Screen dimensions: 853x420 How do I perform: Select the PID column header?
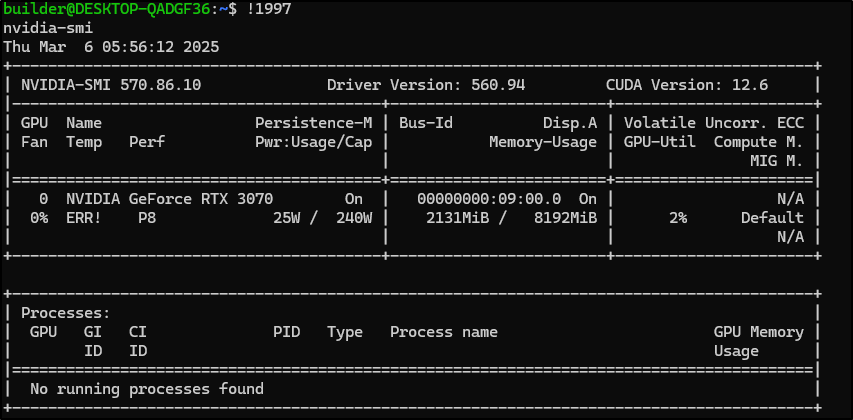[287, 332]
